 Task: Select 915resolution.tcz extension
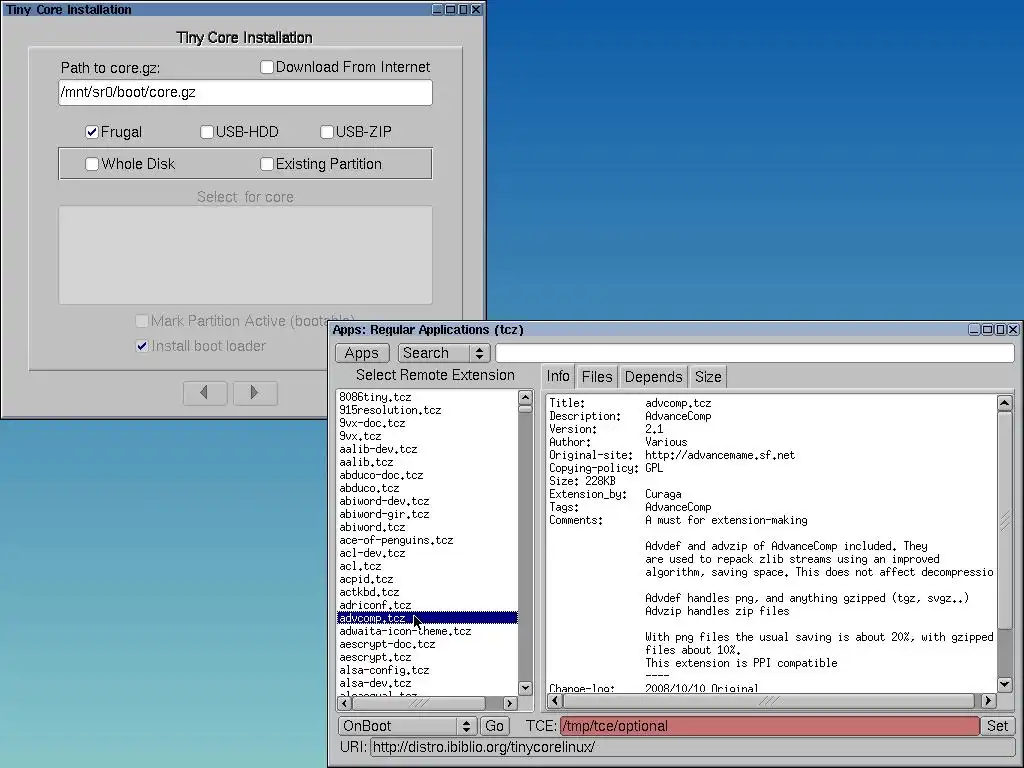tap(427, 410)
